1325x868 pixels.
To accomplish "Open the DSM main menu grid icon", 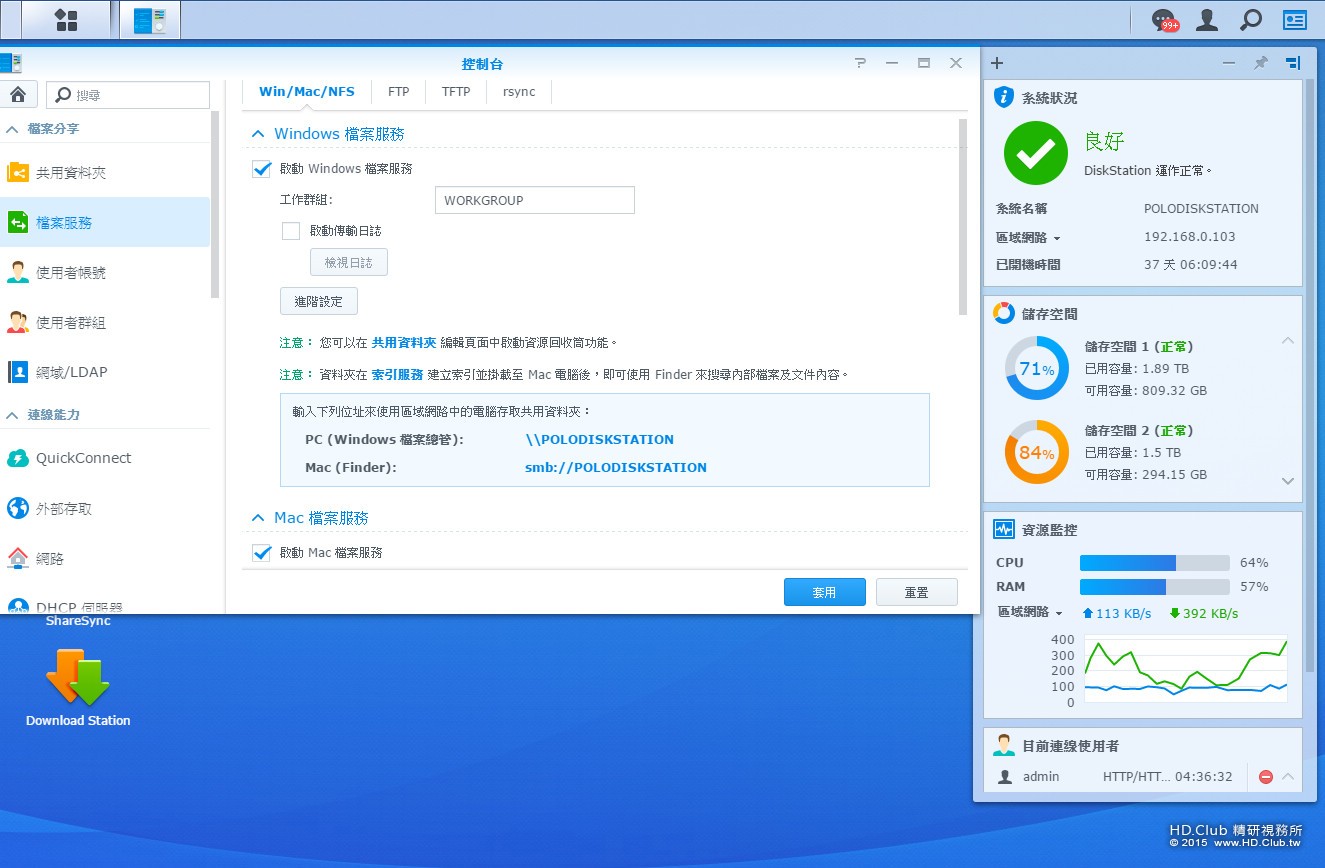I will coord(66,20).
